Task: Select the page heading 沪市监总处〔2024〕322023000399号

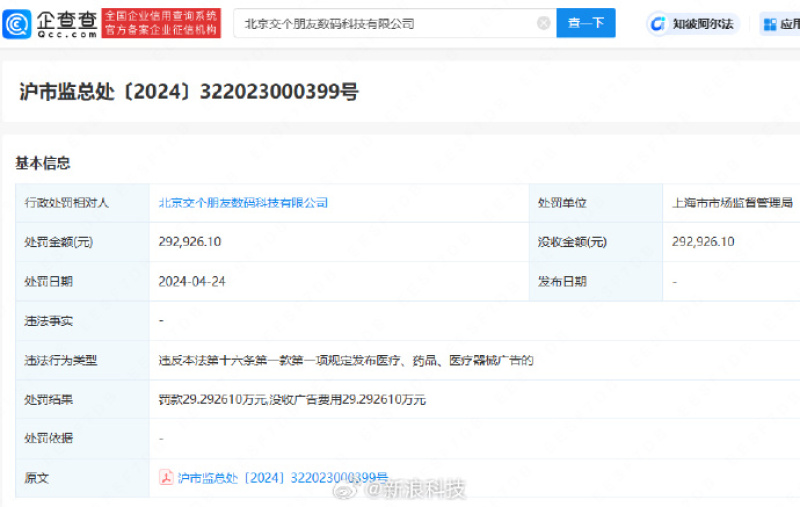Action: point(189,92)
